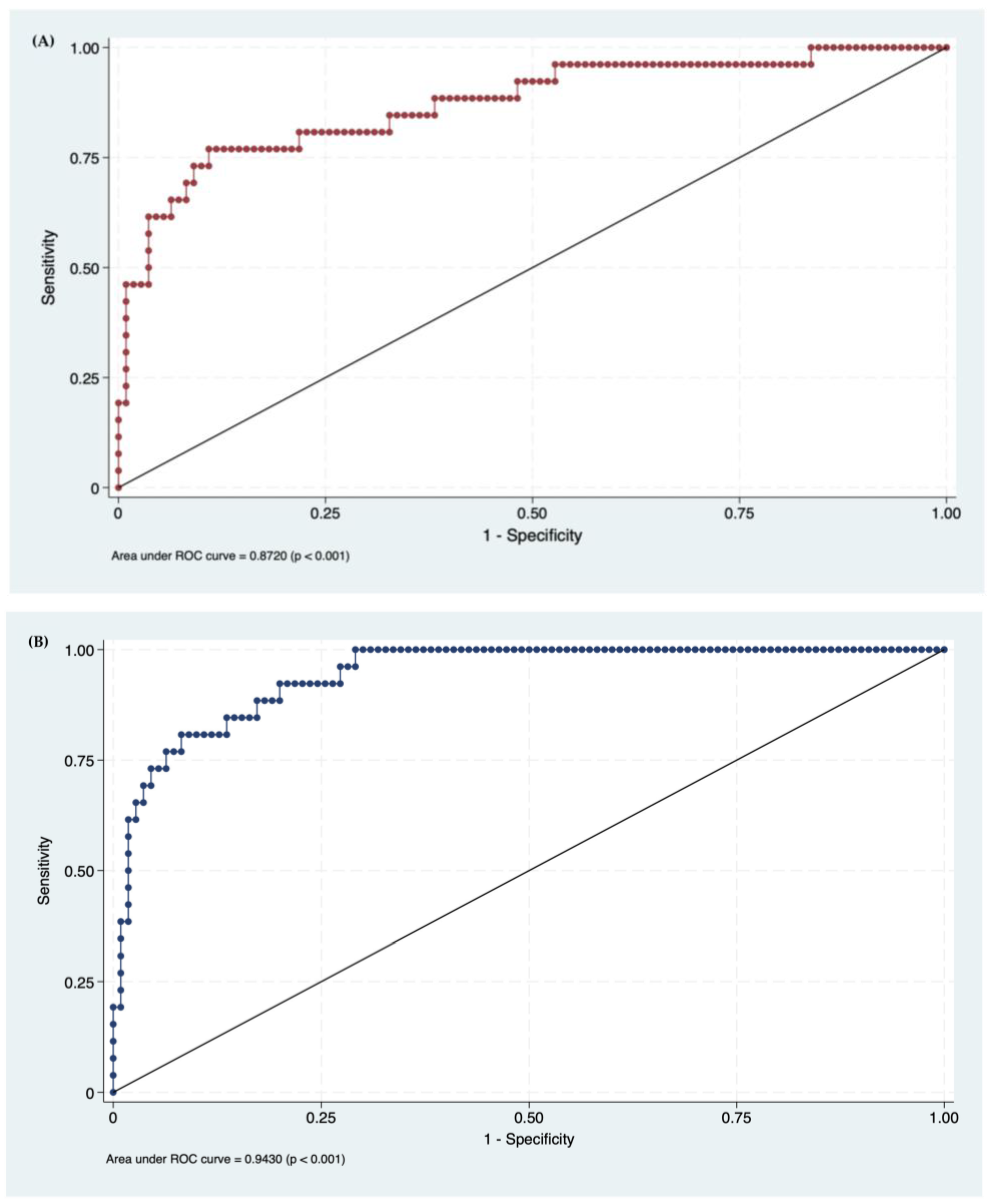
Task: Click the (B) panel label
Action: tap(38, 641)
